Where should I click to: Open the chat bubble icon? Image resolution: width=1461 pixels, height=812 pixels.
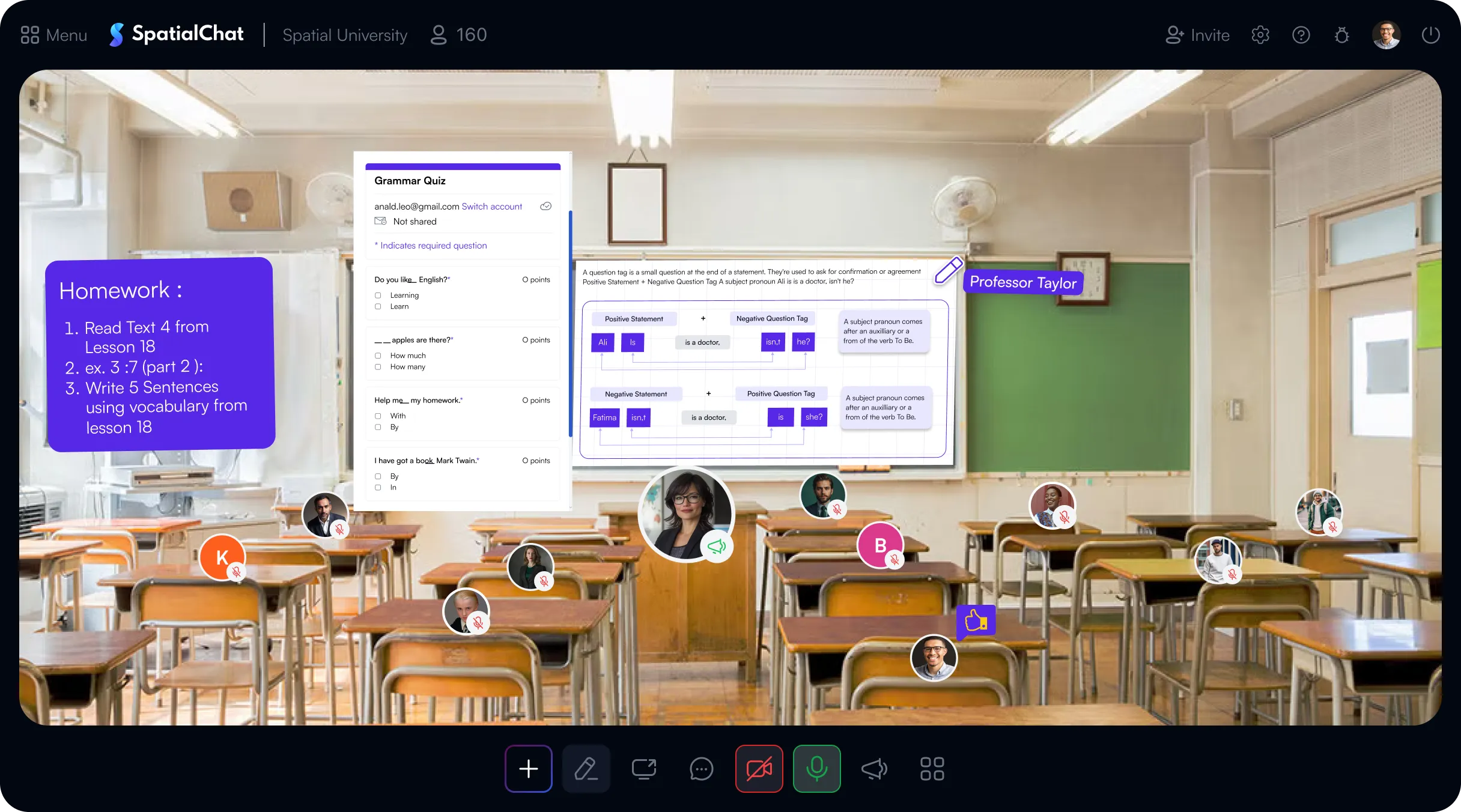coord(701,769)
